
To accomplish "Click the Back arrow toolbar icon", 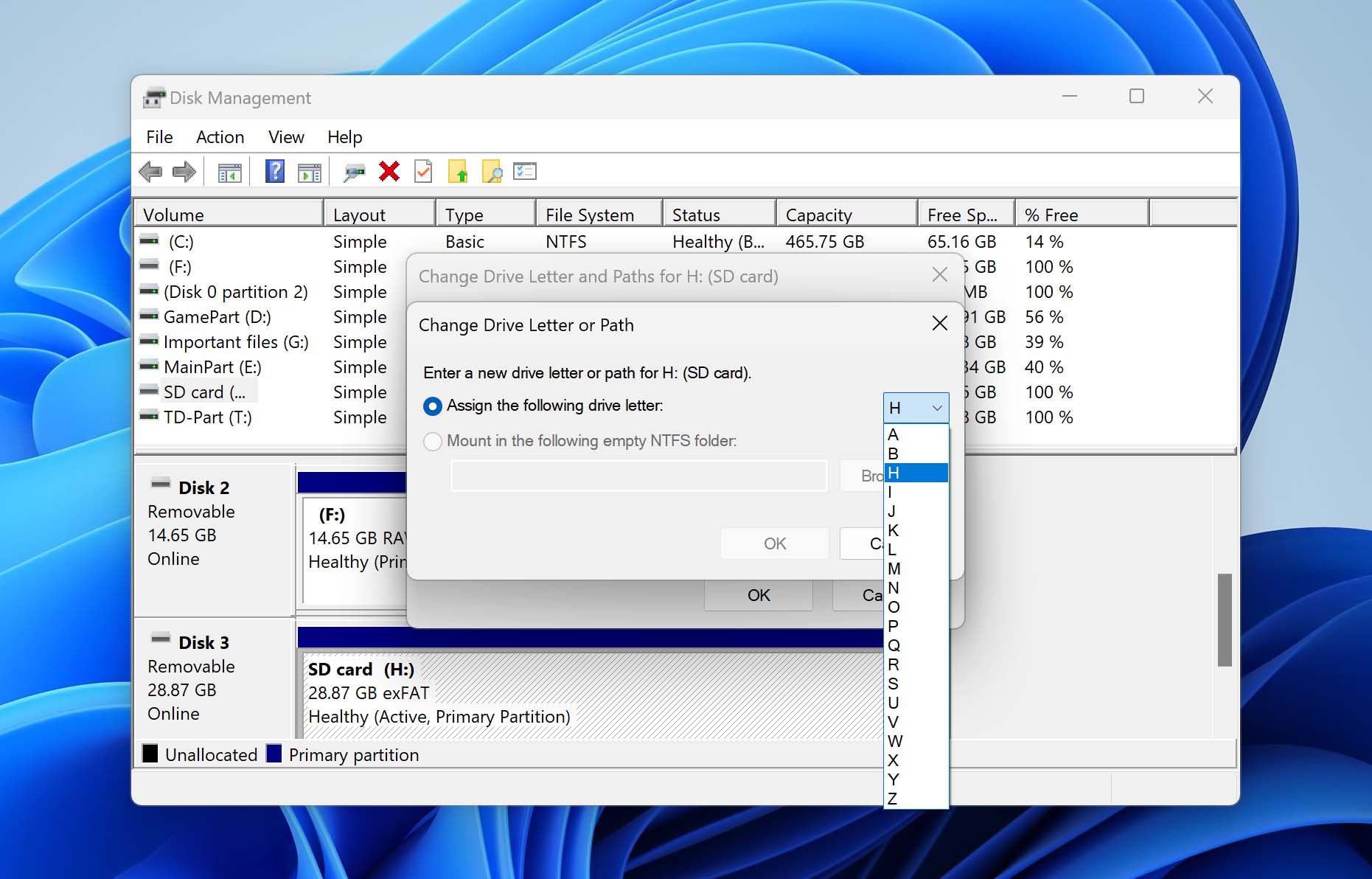I will 150,172.
